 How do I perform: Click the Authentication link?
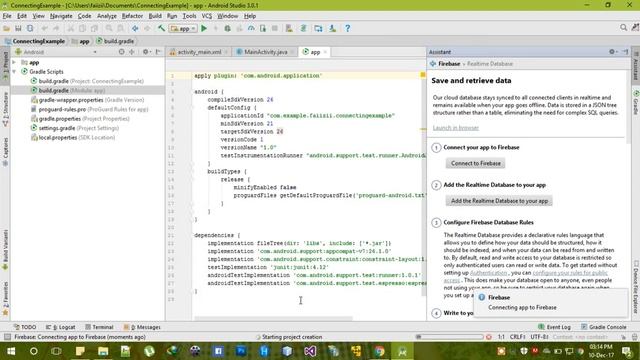pyautogui.click(x=488, y=273)
